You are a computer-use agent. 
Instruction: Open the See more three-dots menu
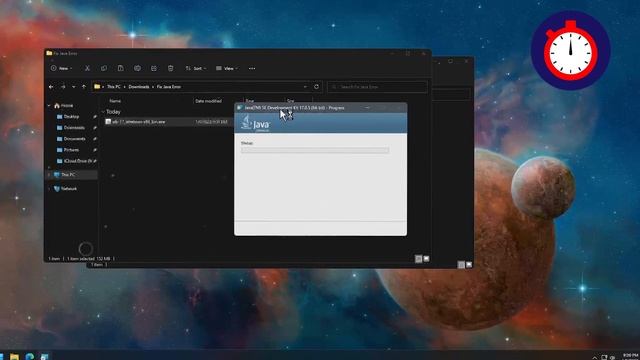click(x=252, y=69)
